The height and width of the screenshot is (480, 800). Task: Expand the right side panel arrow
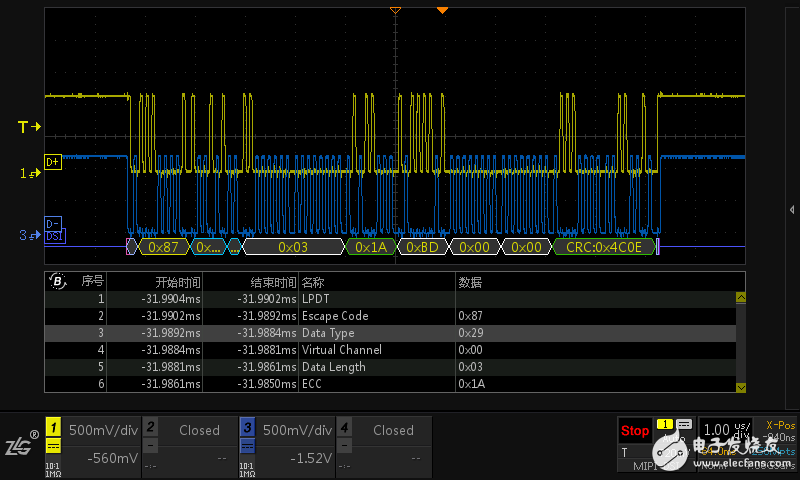pos(792,209)
